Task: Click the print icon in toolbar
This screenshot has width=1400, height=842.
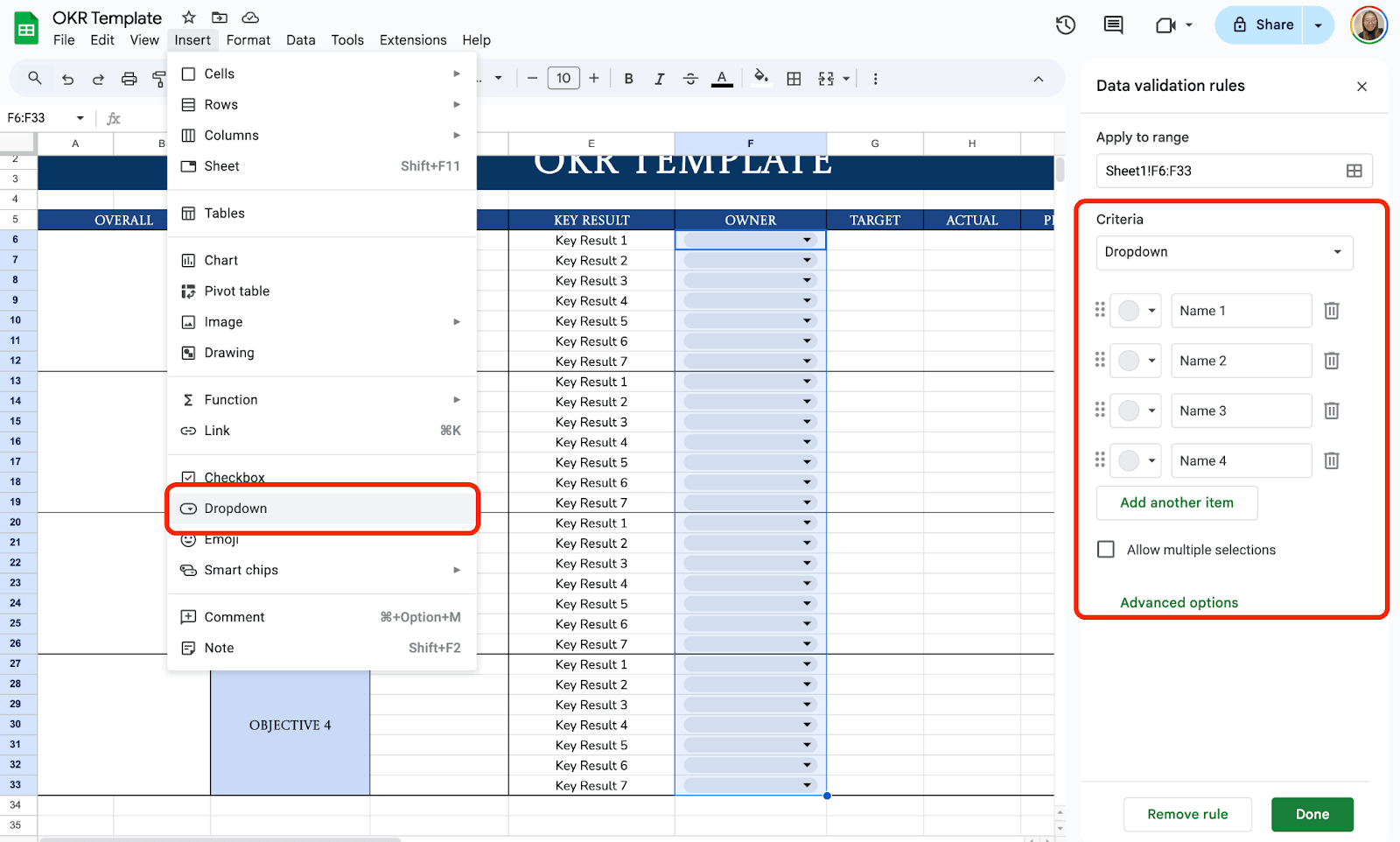Action: pyautogui.click(x=129, y=79)
